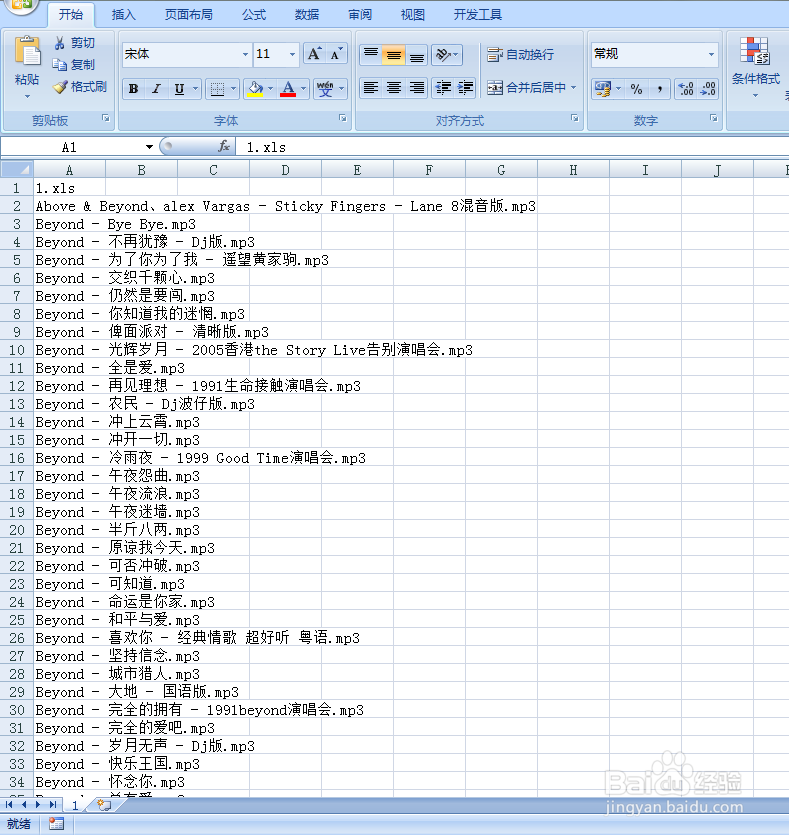Toggle Italic formatting
Image resolution: width=789 pixels, height=835 pixels.
tap(156, 89)
